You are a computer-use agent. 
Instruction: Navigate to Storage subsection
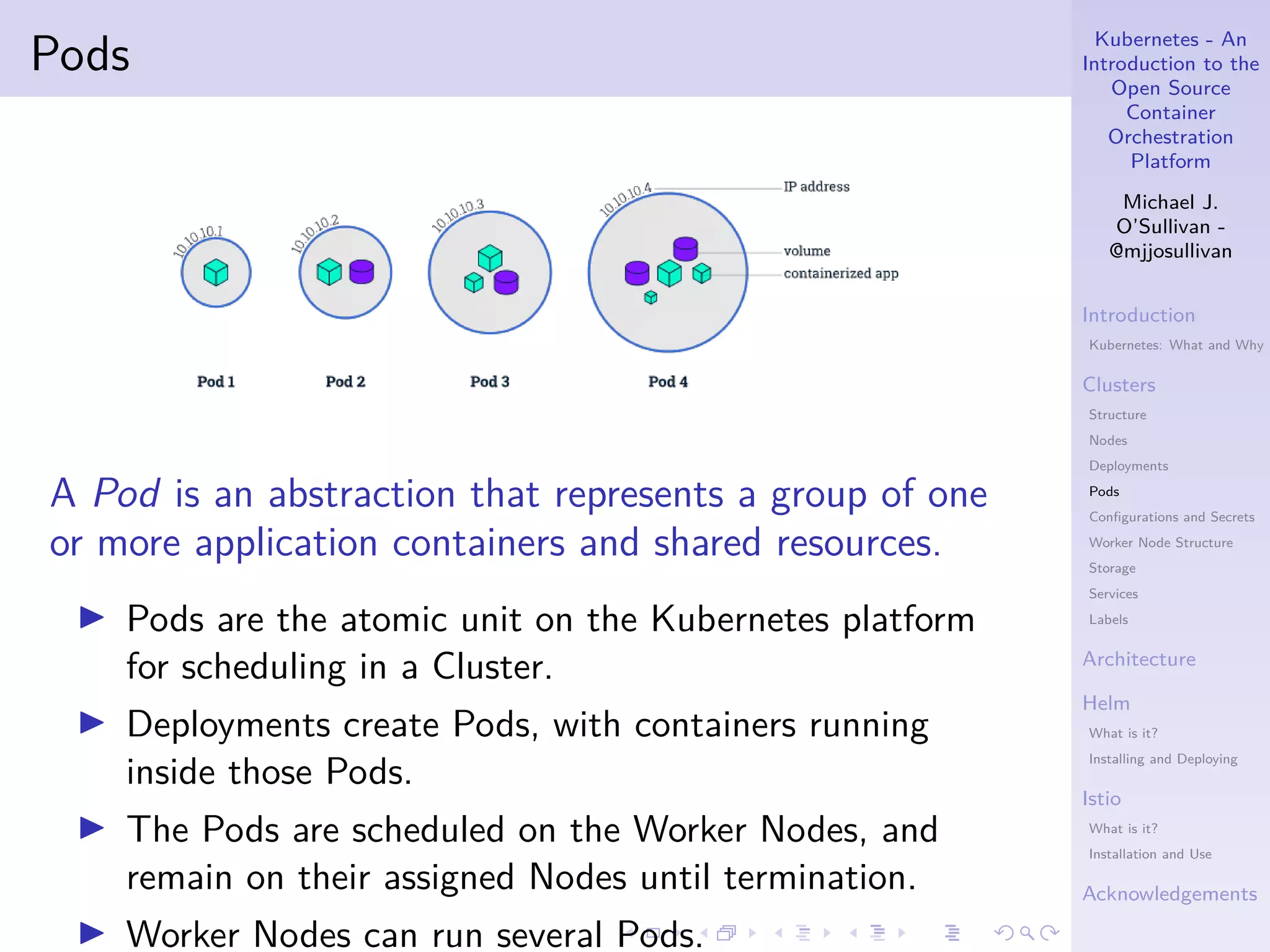[x=1112, y=568]
